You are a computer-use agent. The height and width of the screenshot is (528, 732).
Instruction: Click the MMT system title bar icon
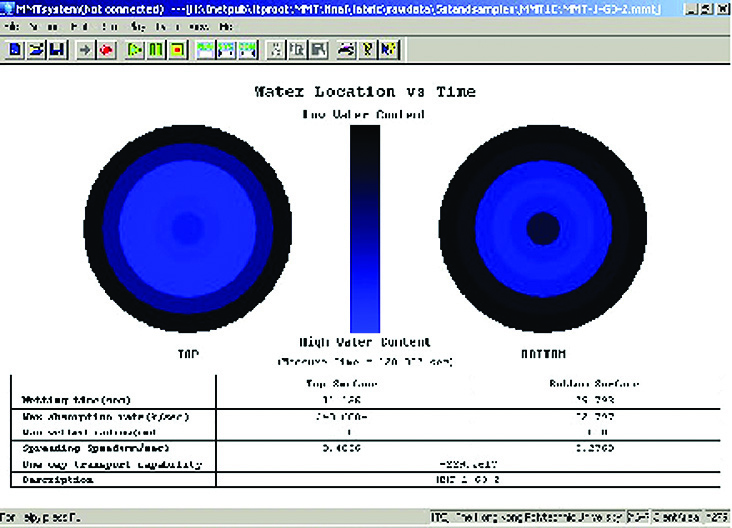[x=9, y=8]
